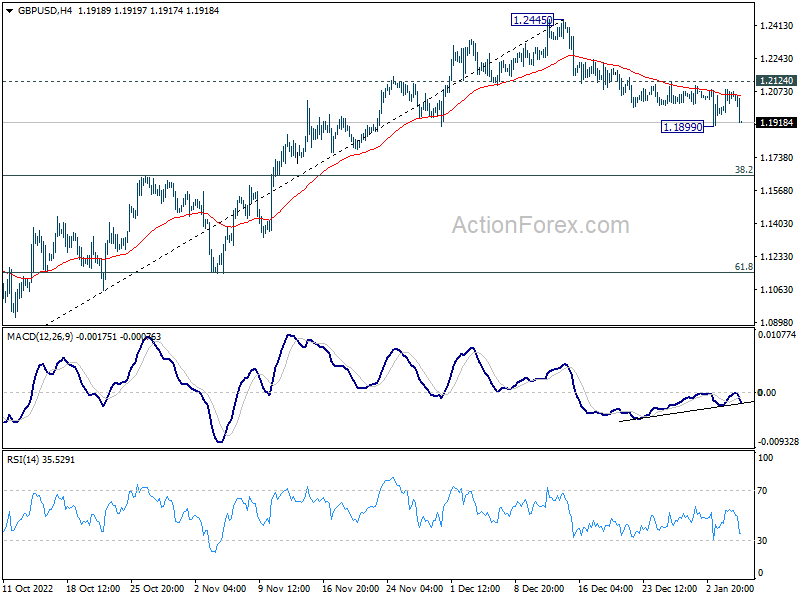This screenshot has height=600, width=800.
Task: Click the MACD 0.00 zero level label
Action: click(767, 392)
